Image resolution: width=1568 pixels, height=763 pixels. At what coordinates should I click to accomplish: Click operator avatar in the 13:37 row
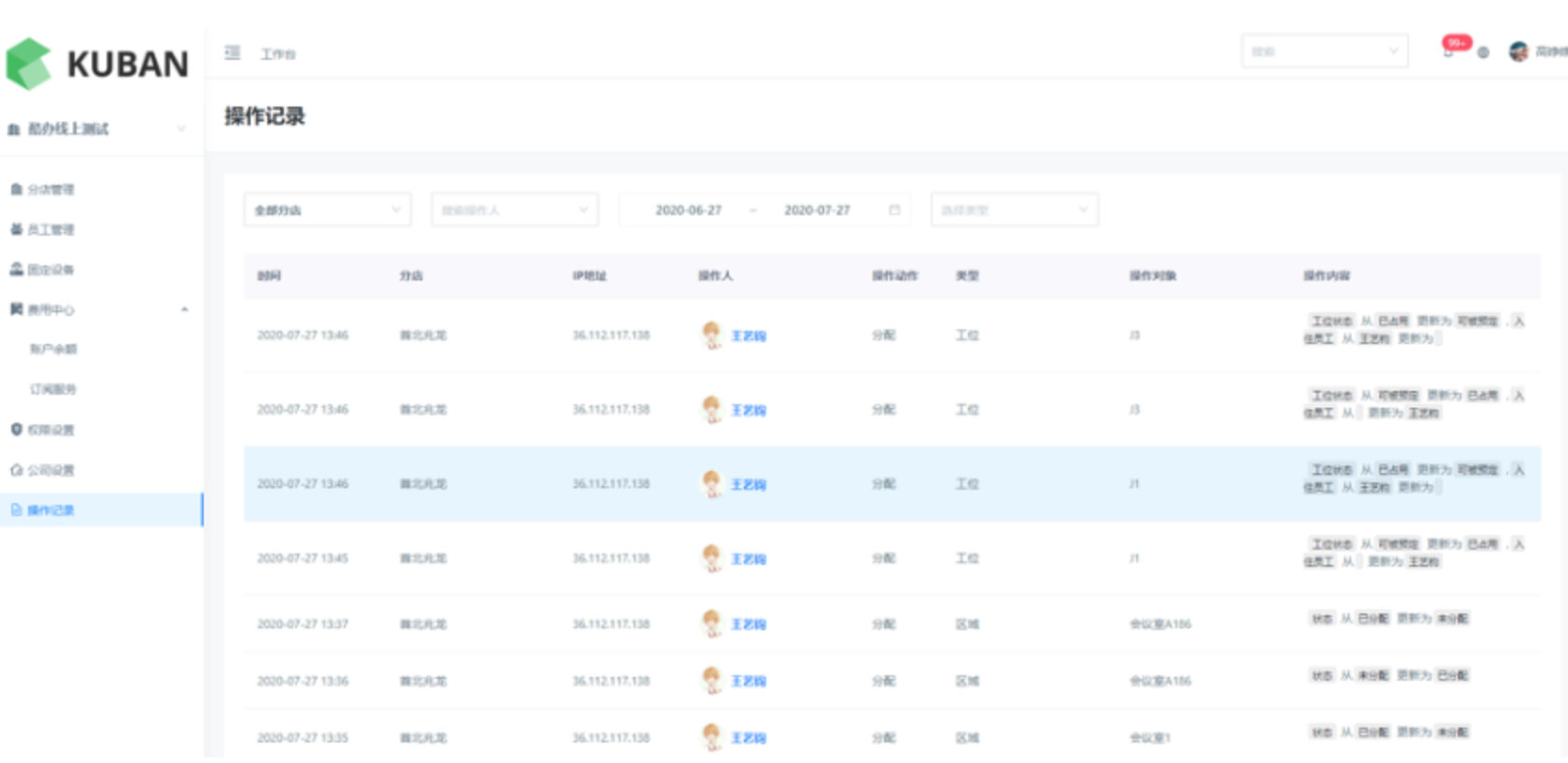click(x=712, y=624)
